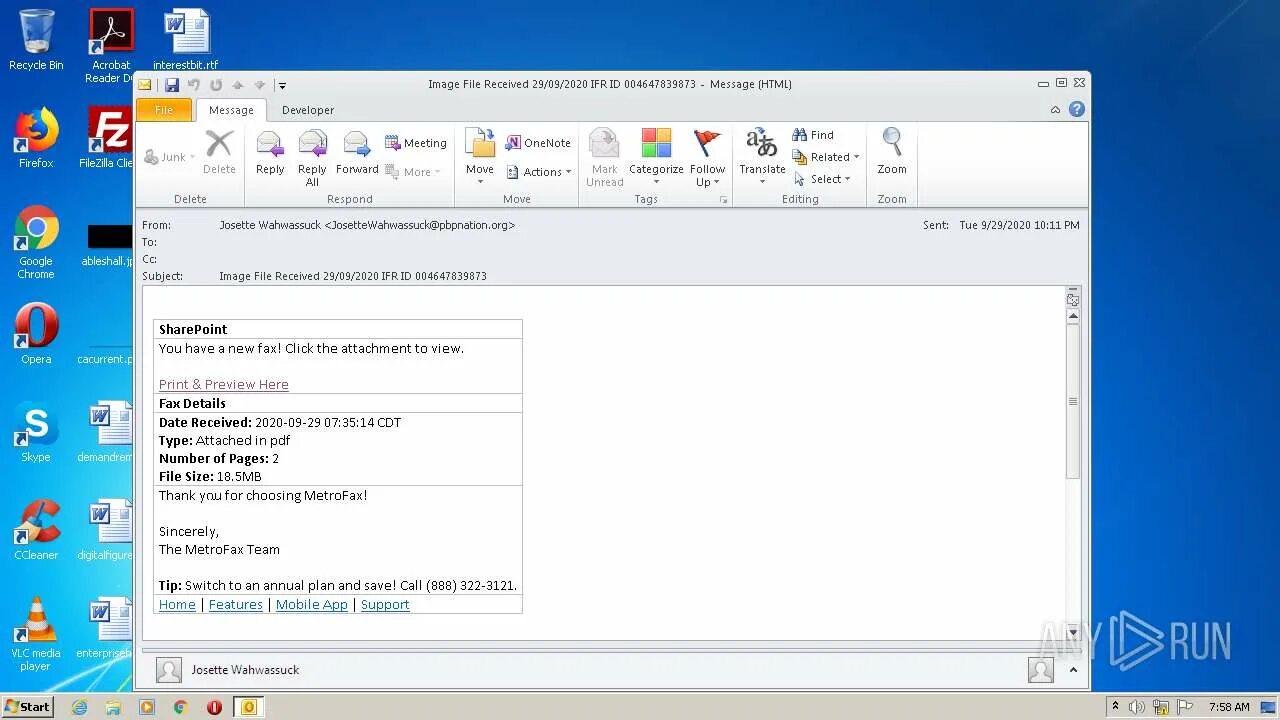Click the Save icon in Quick Access Toolbar
1280x720 pixels.
point(172,85)
